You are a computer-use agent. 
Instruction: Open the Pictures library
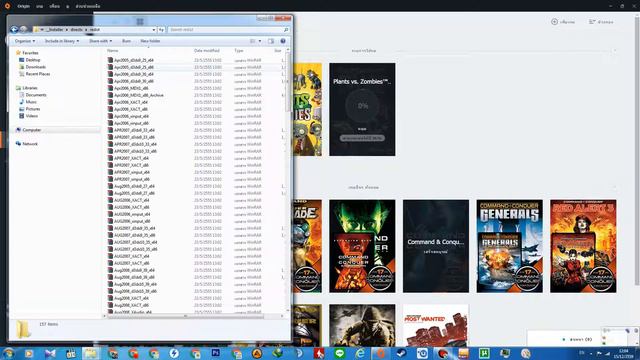29,109
